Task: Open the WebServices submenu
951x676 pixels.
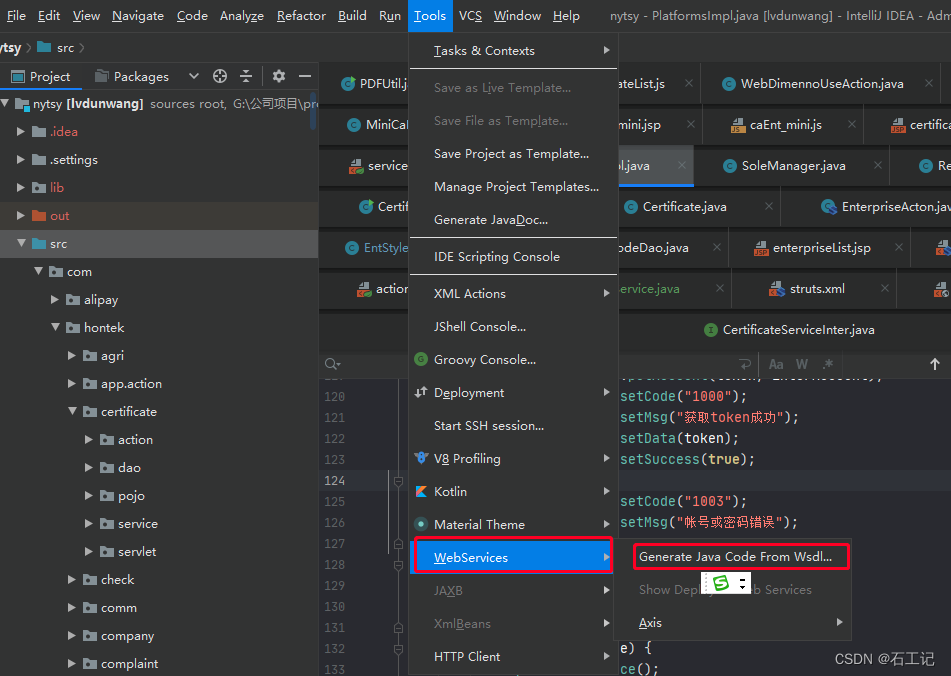Action: pyautogui.click(x=512, y=557)
